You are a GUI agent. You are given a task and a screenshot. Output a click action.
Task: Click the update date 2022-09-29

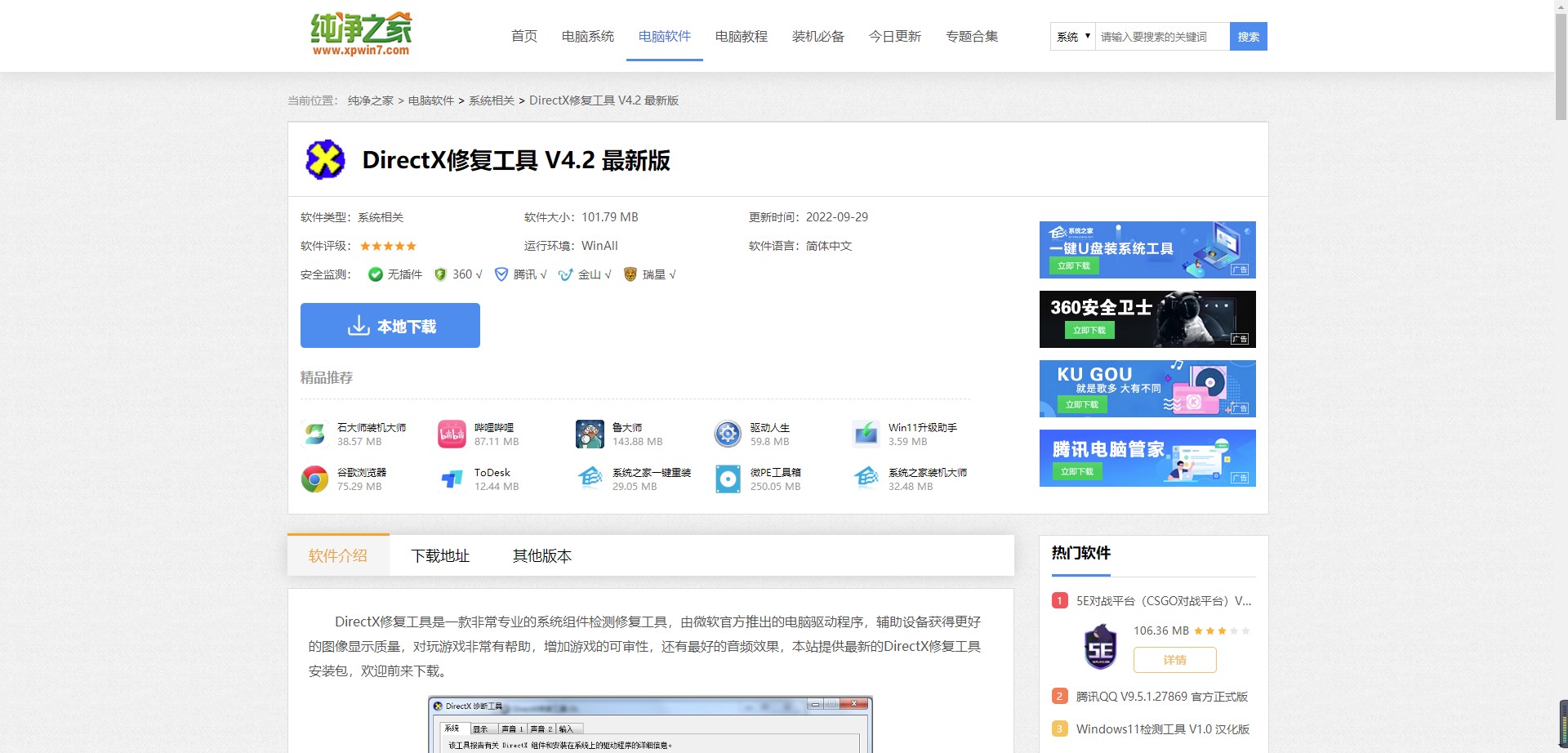(837, 217)
